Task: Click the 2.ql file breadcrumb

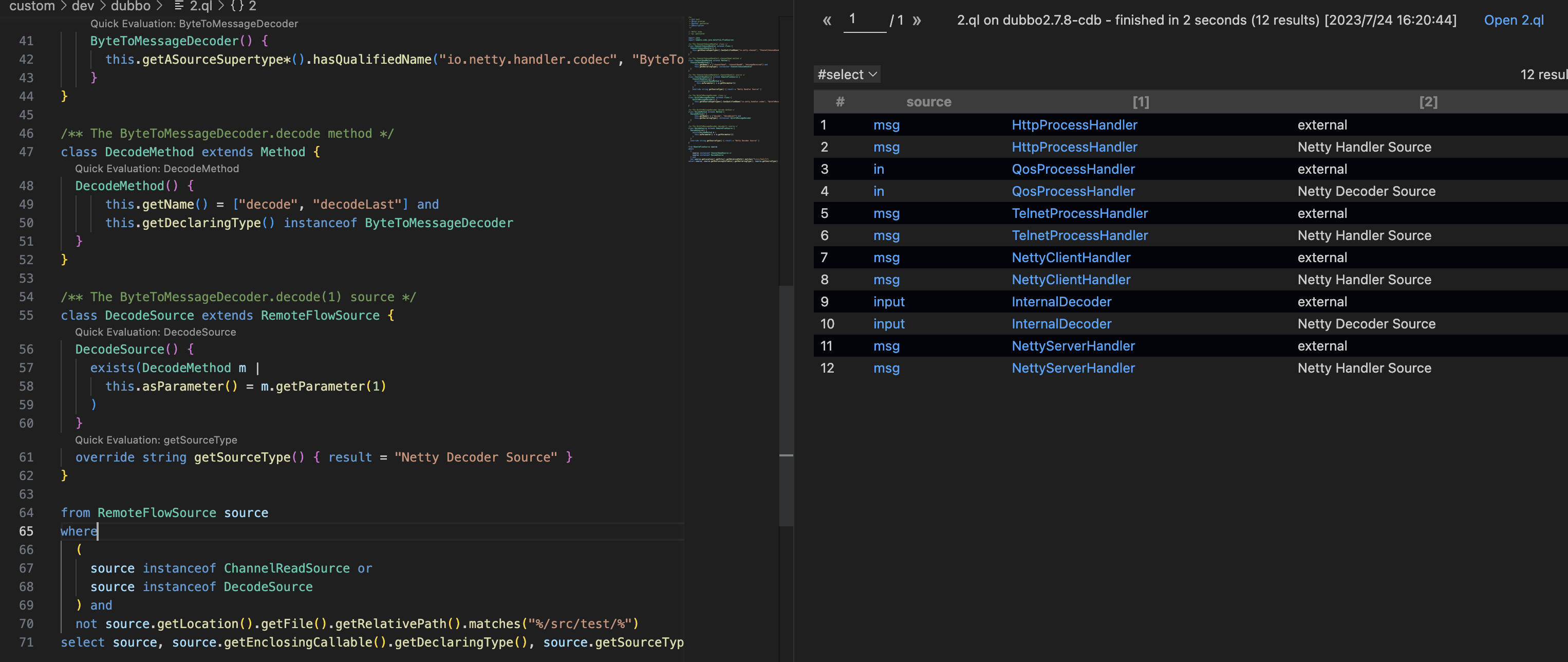Action: pyautogui.click(x=193, y=6)
